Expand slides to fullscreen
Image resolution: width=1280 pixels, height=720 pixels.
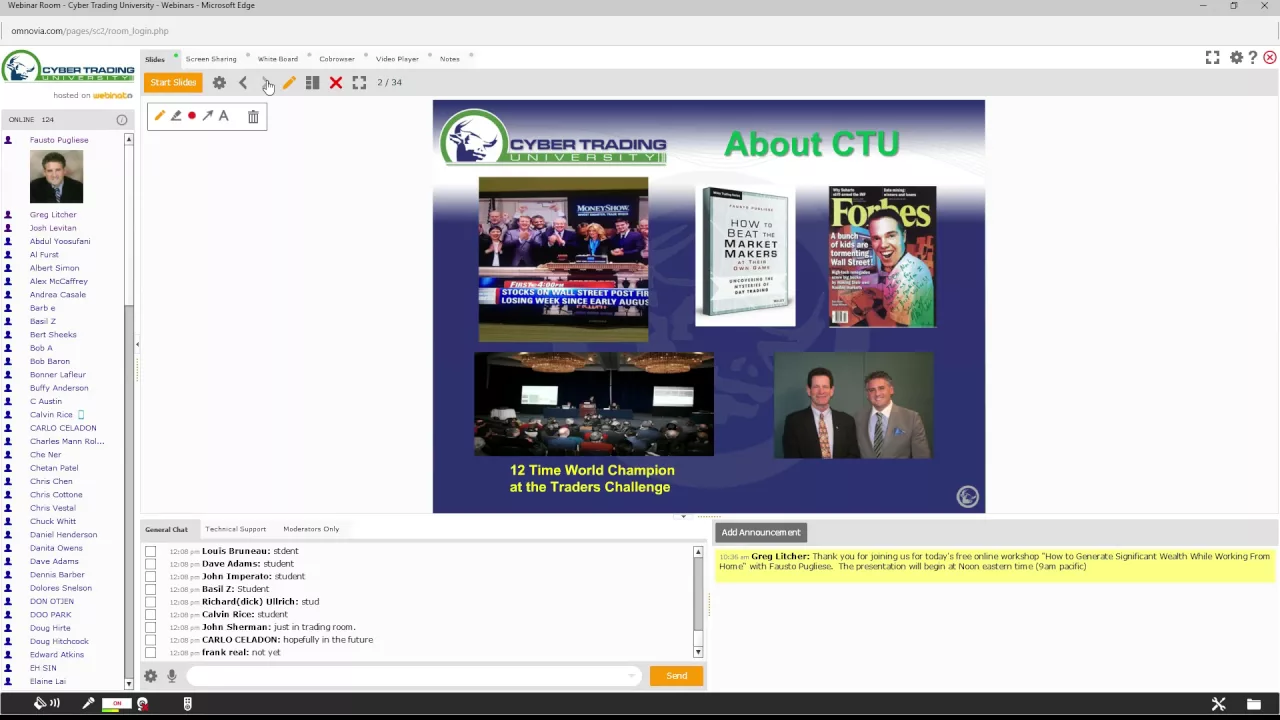tap(359, 83)
